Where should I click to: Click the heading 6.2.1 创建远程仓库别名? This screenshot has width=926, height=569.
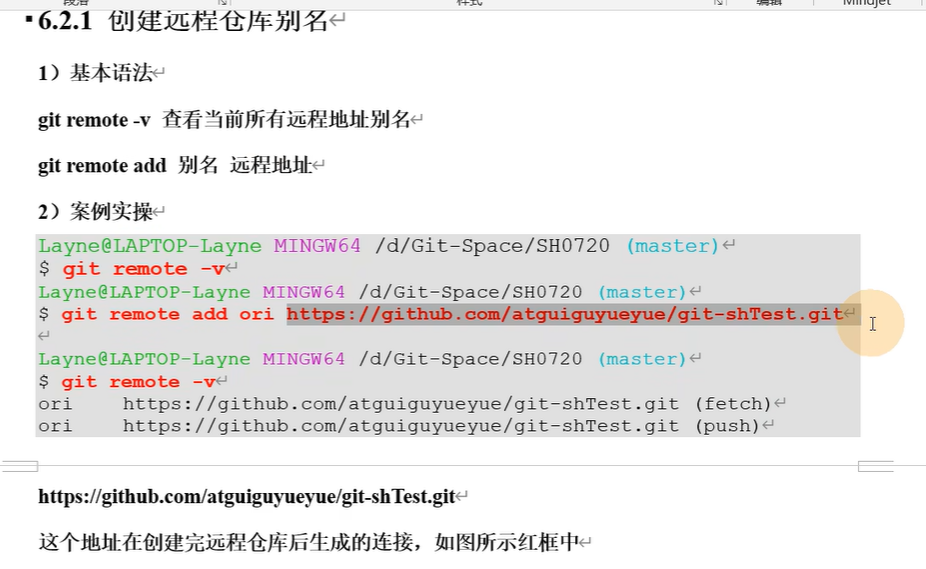click(x=183, y=21)
